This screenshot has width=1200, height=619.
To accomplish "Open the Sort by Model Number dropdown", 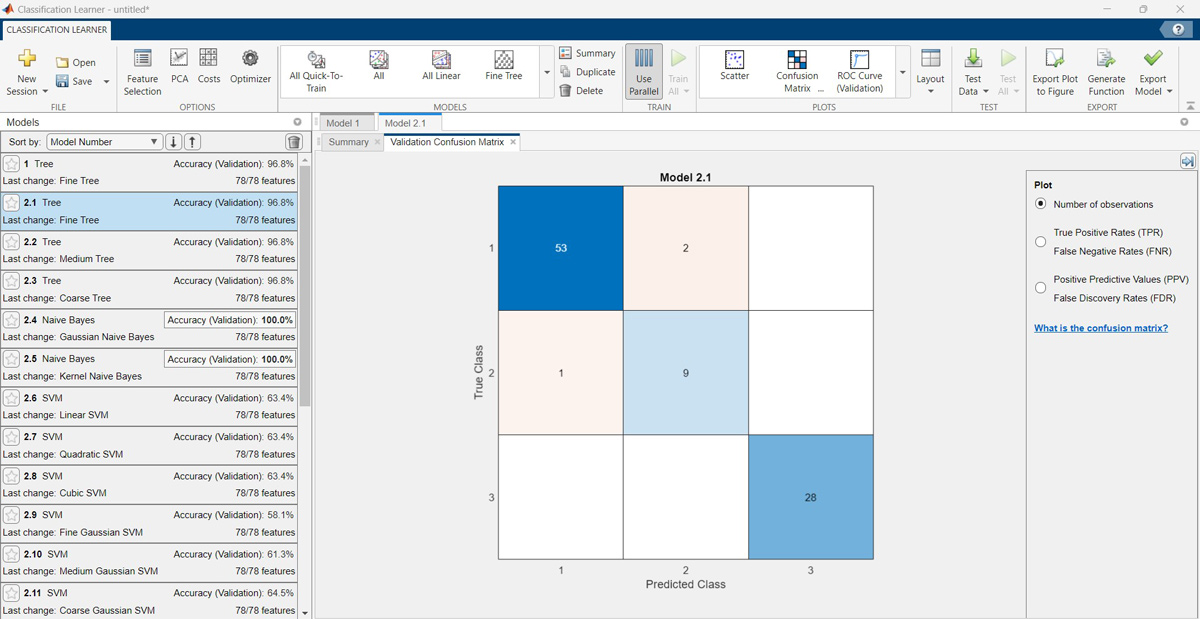I will [x=104, y=141].
